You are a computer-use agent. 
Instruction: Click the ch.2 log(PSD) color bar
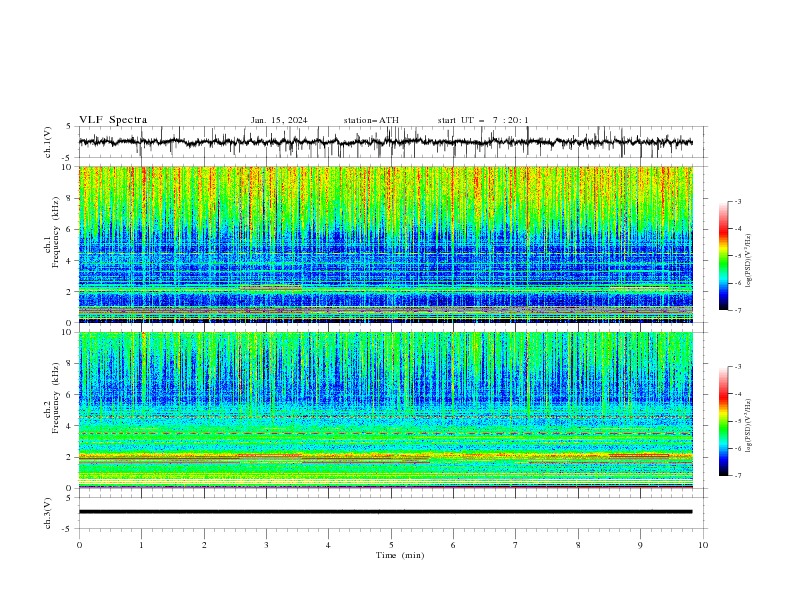pyautogui.click(x=723, y=421)
